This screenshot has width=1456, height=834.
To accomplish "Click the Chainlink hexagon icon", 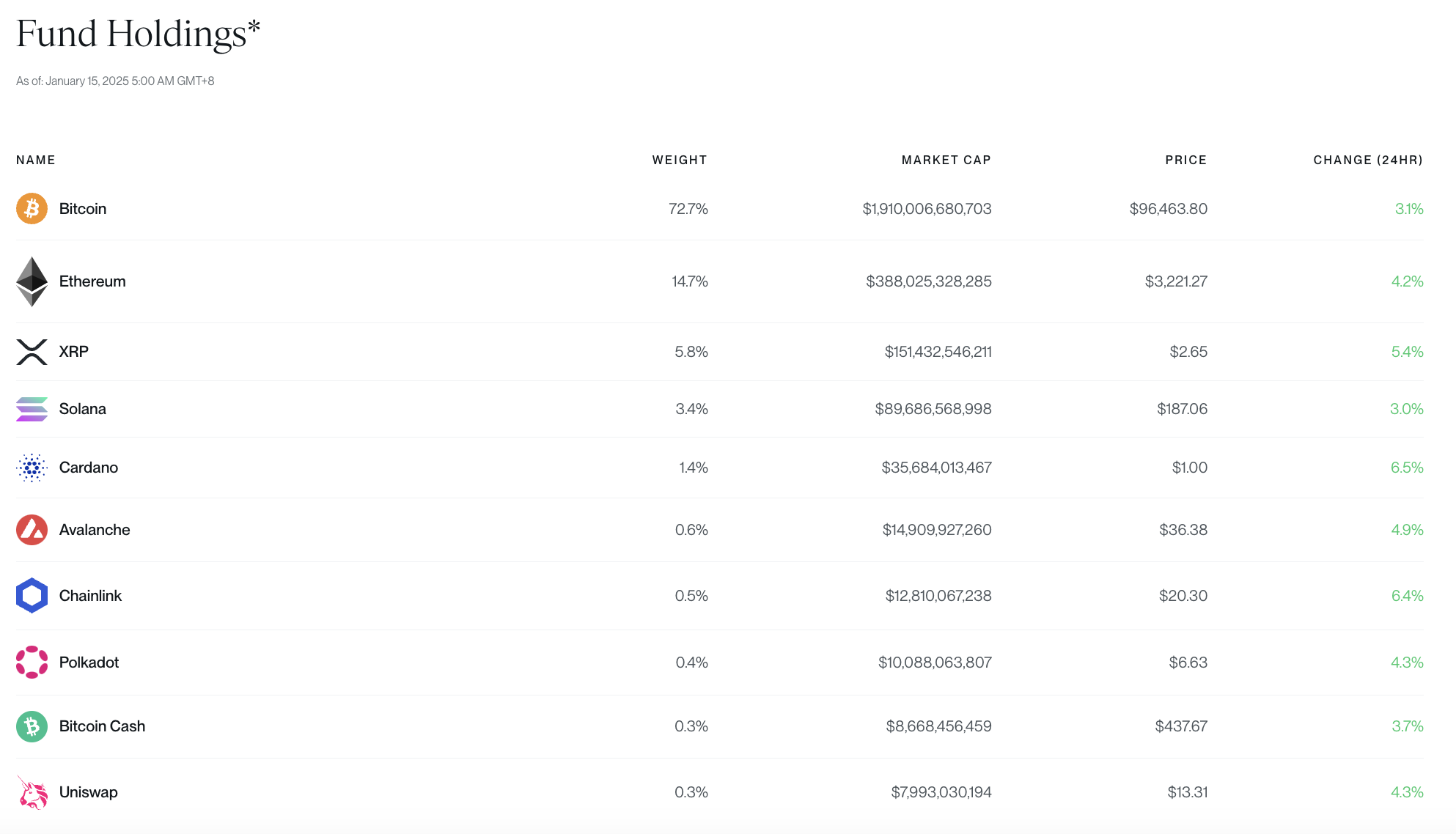I will click(32, 595).
